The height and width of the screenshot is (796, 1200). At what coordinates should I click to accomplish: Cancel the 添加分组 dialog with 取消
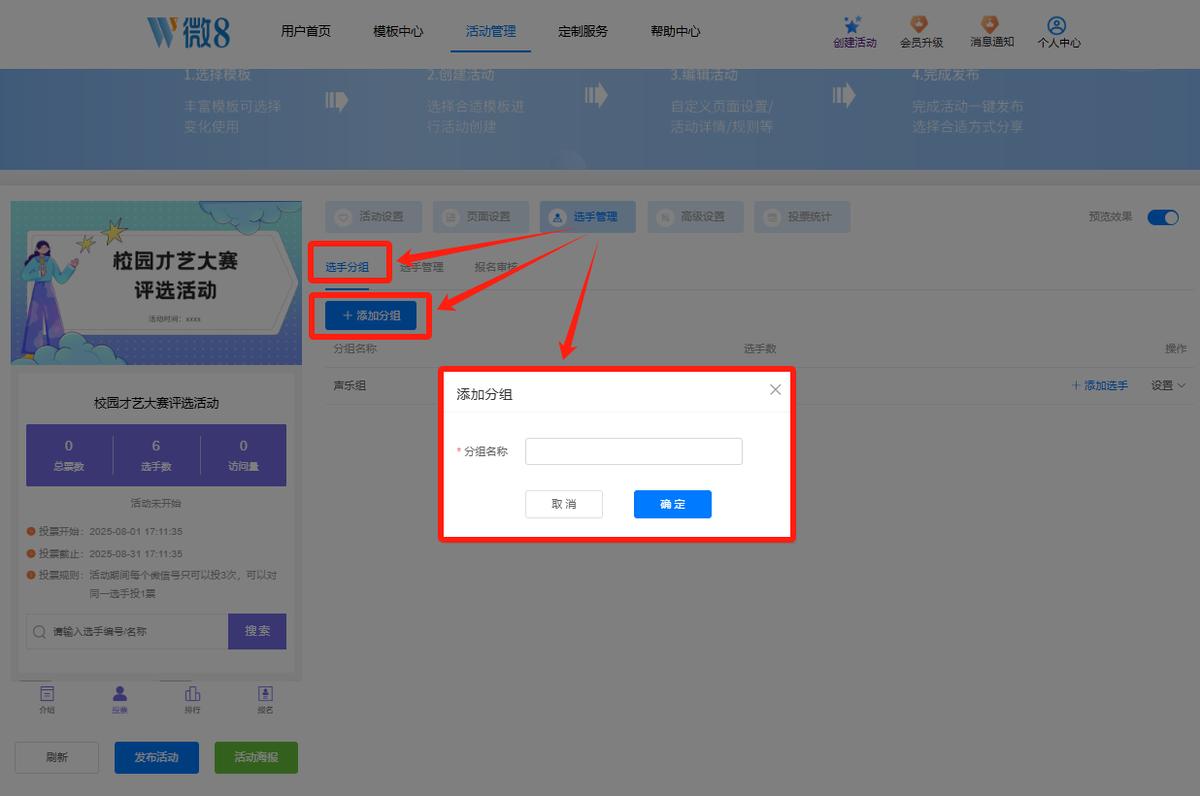tap(564, 504)
